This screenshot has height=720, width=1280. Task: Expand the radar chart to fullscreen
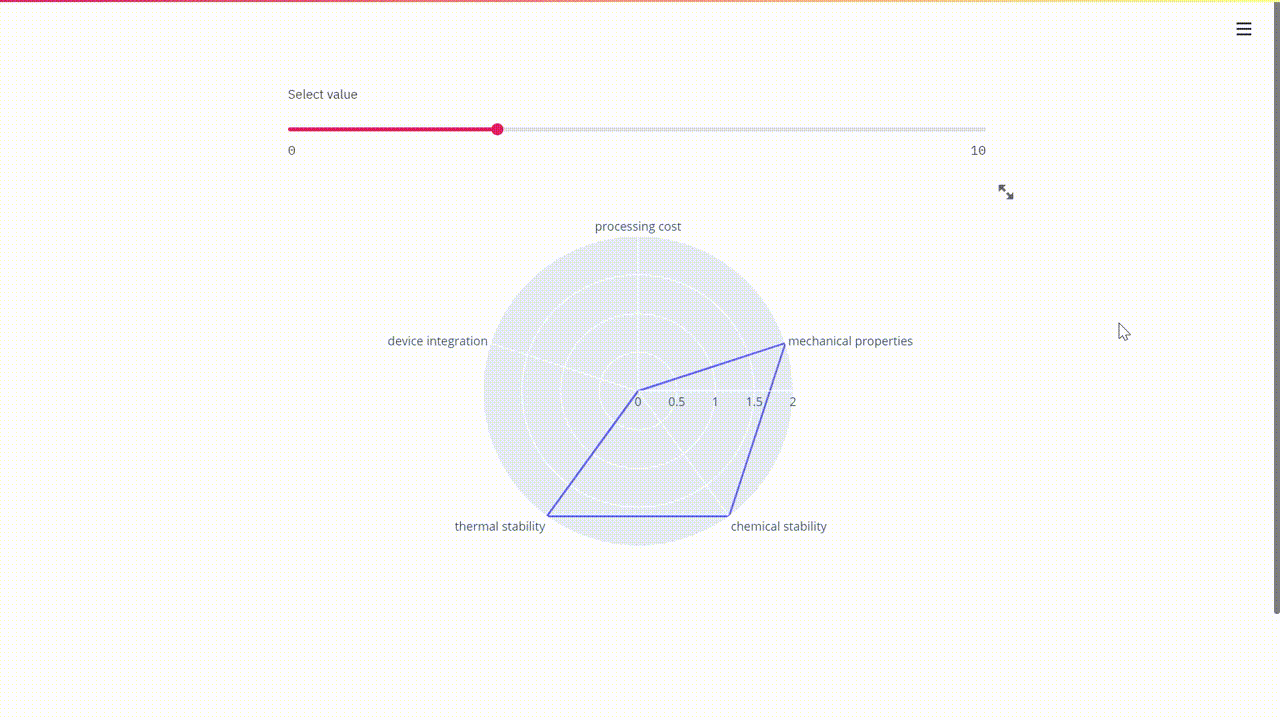[x=1005, y=192]
